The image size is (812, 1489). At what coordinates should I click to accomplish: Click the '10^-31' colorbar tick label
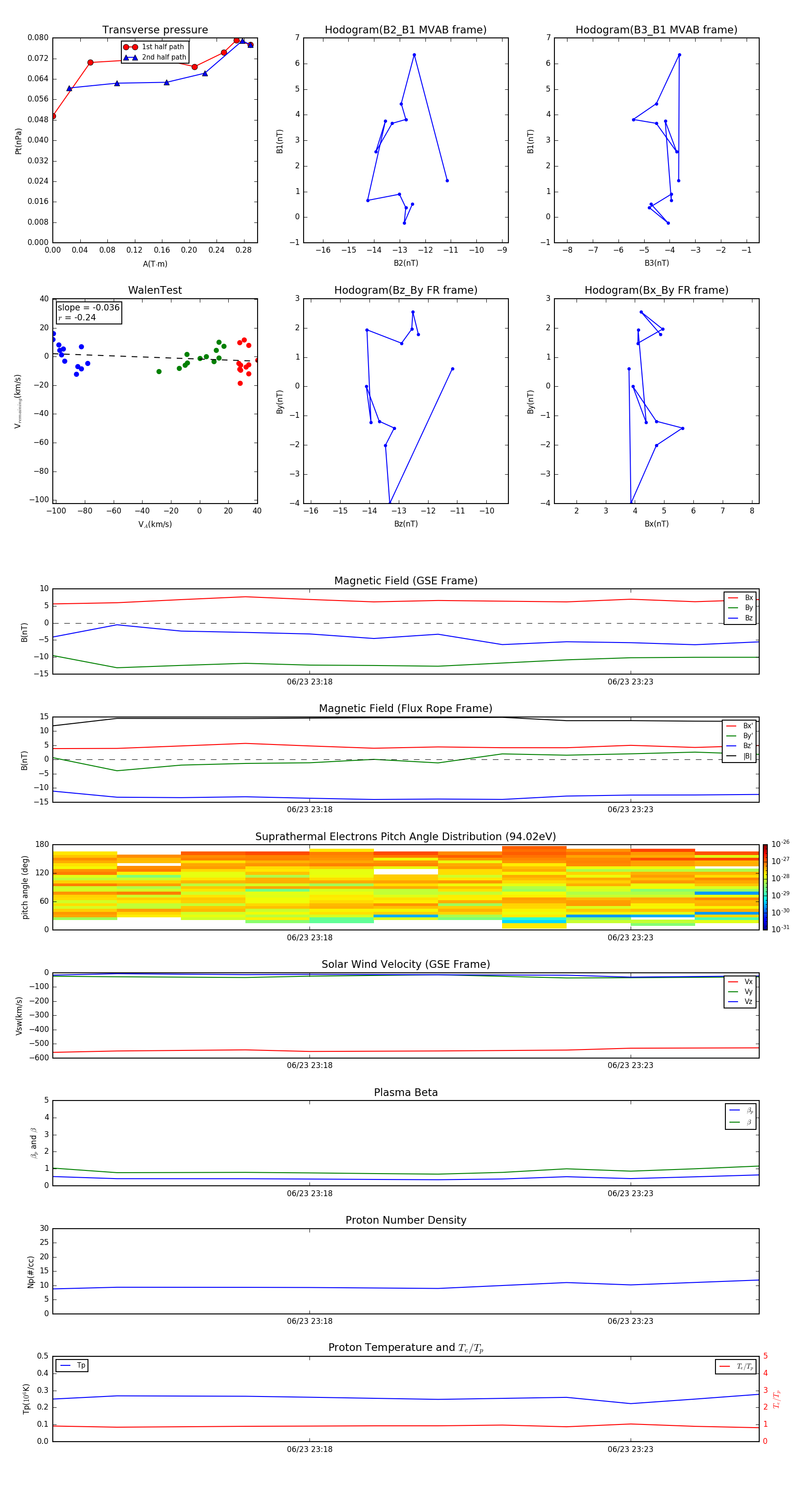780,929
